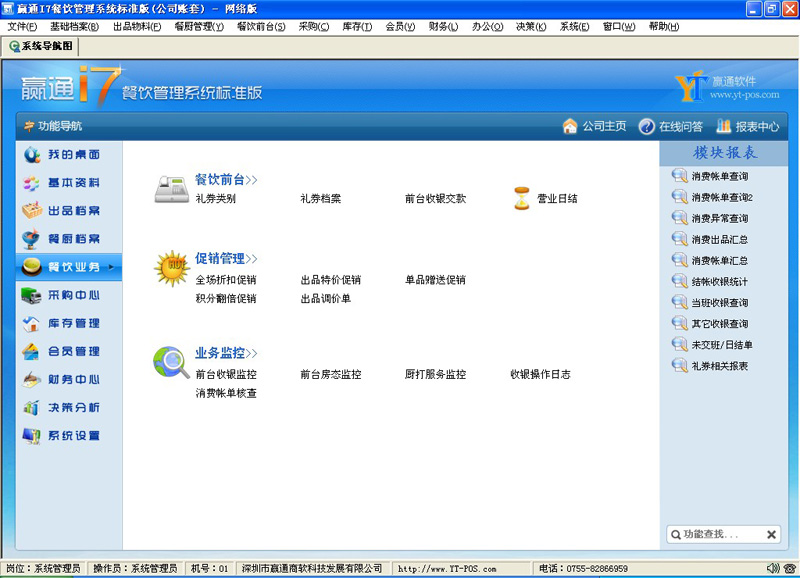The height and width of the screenshot is (578, 800).
Task: Click the 促销管理 sun badge icon
Action: (171, 268)
